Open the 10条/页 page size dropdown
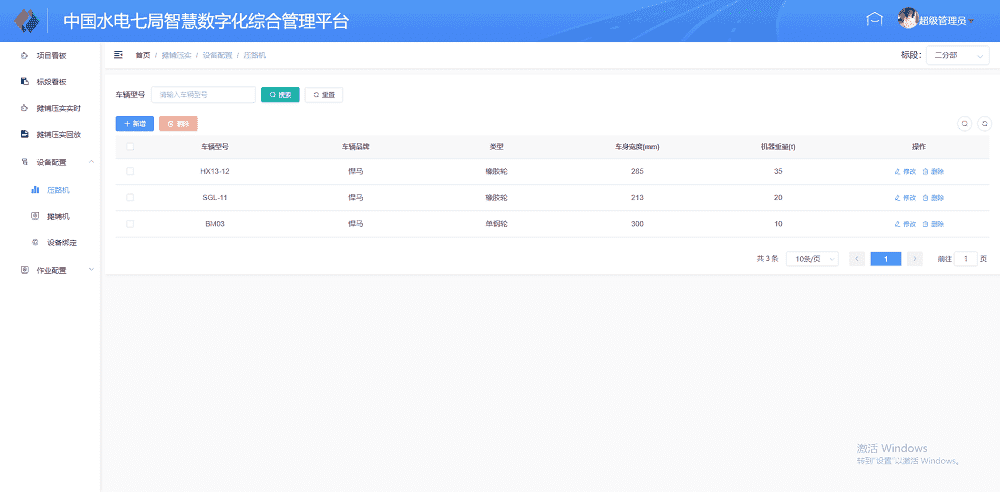Image resolution: width=1000 pixels, height=492 pixels. [x=812, y=259]
